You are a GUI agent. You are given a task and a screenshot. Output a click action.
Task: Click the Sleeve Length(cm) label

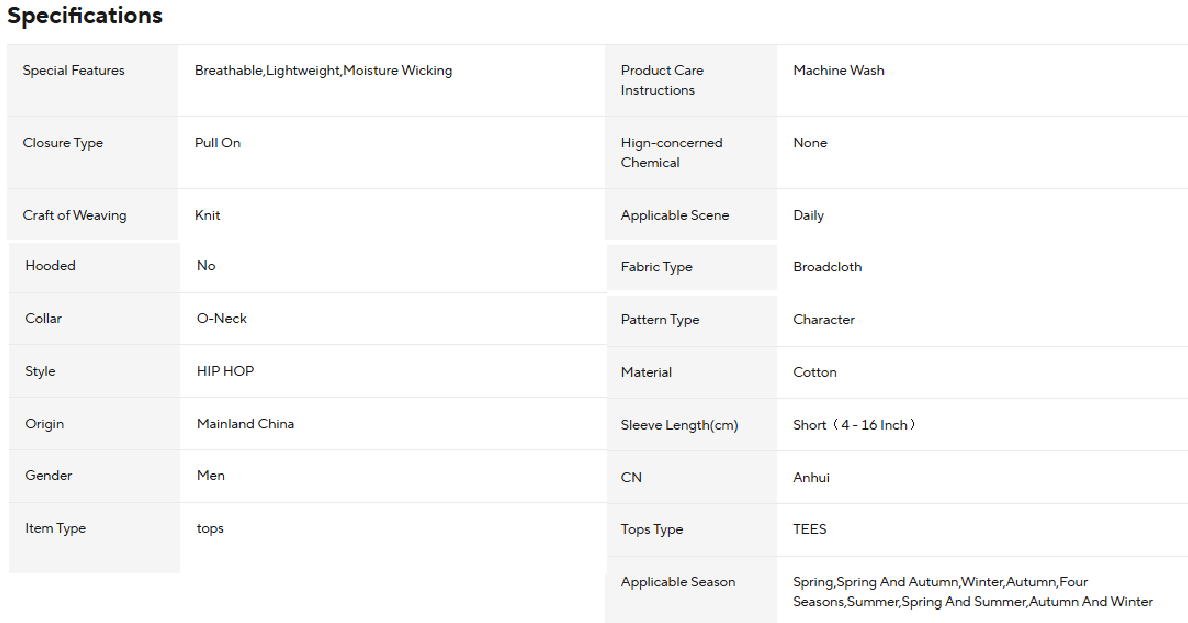[679, 426]
